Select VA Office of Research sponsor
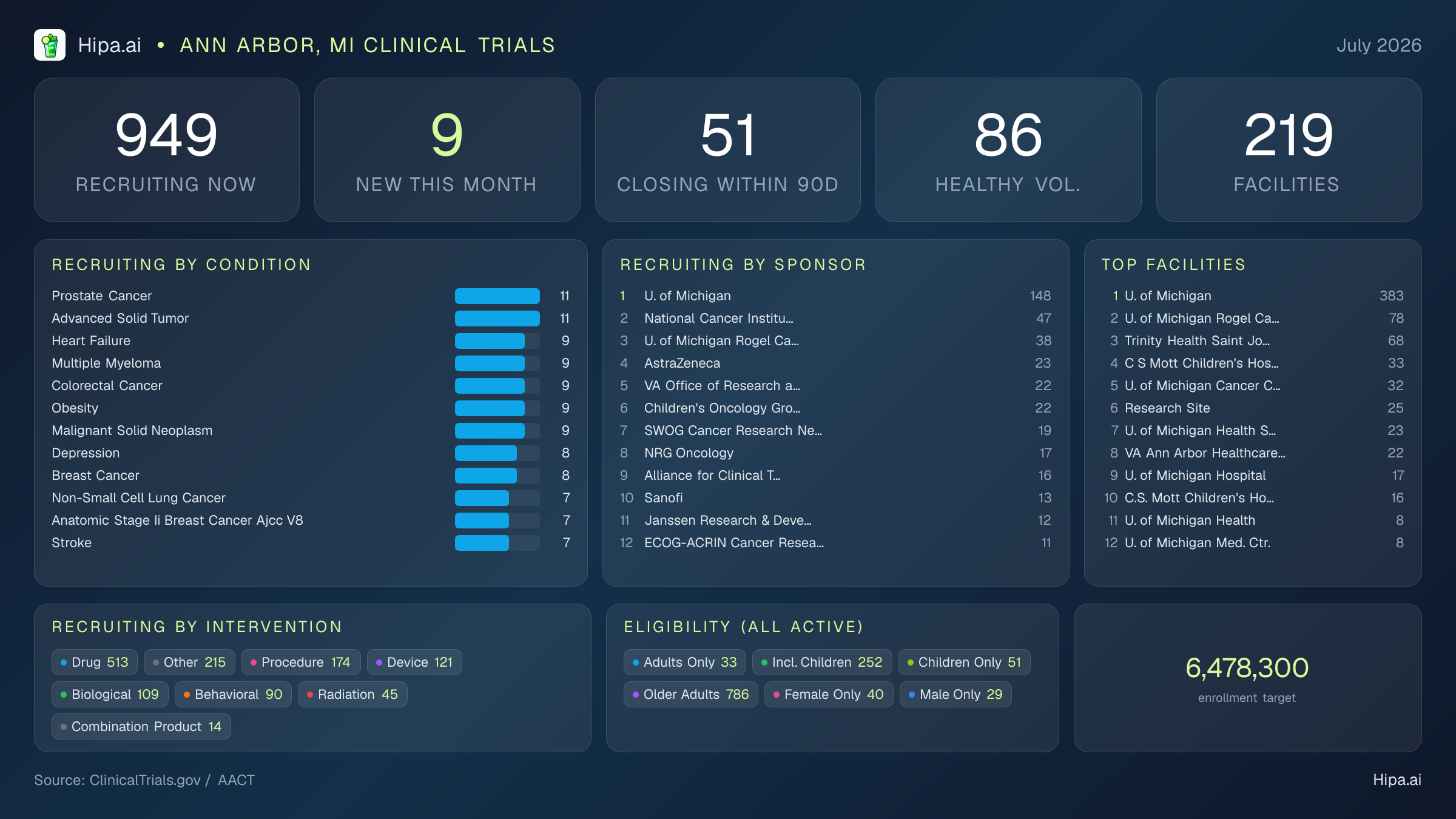1456x819 pixels. (835, 386)
